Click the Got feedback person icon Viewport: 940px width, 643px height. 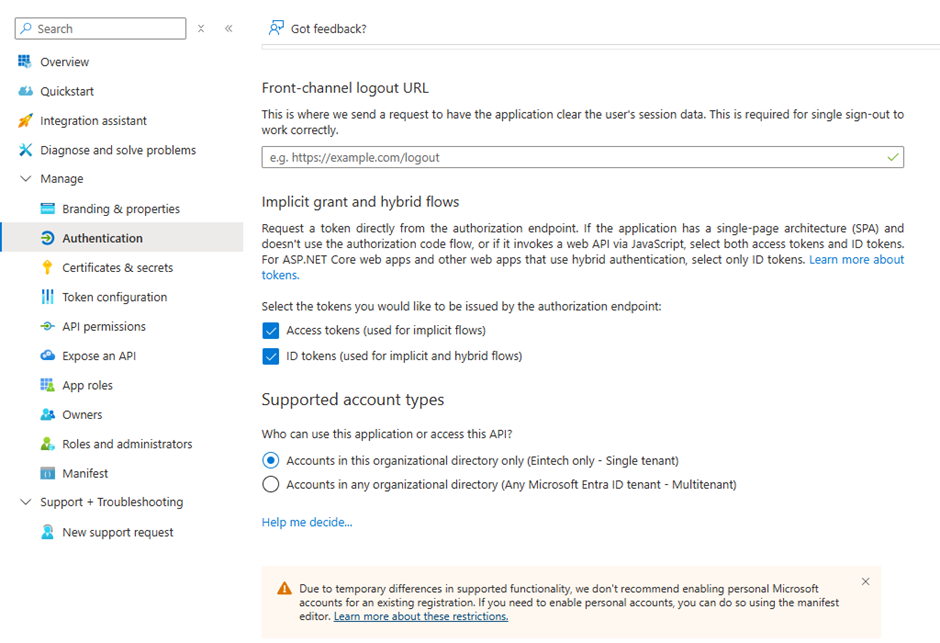click(276, 28)
